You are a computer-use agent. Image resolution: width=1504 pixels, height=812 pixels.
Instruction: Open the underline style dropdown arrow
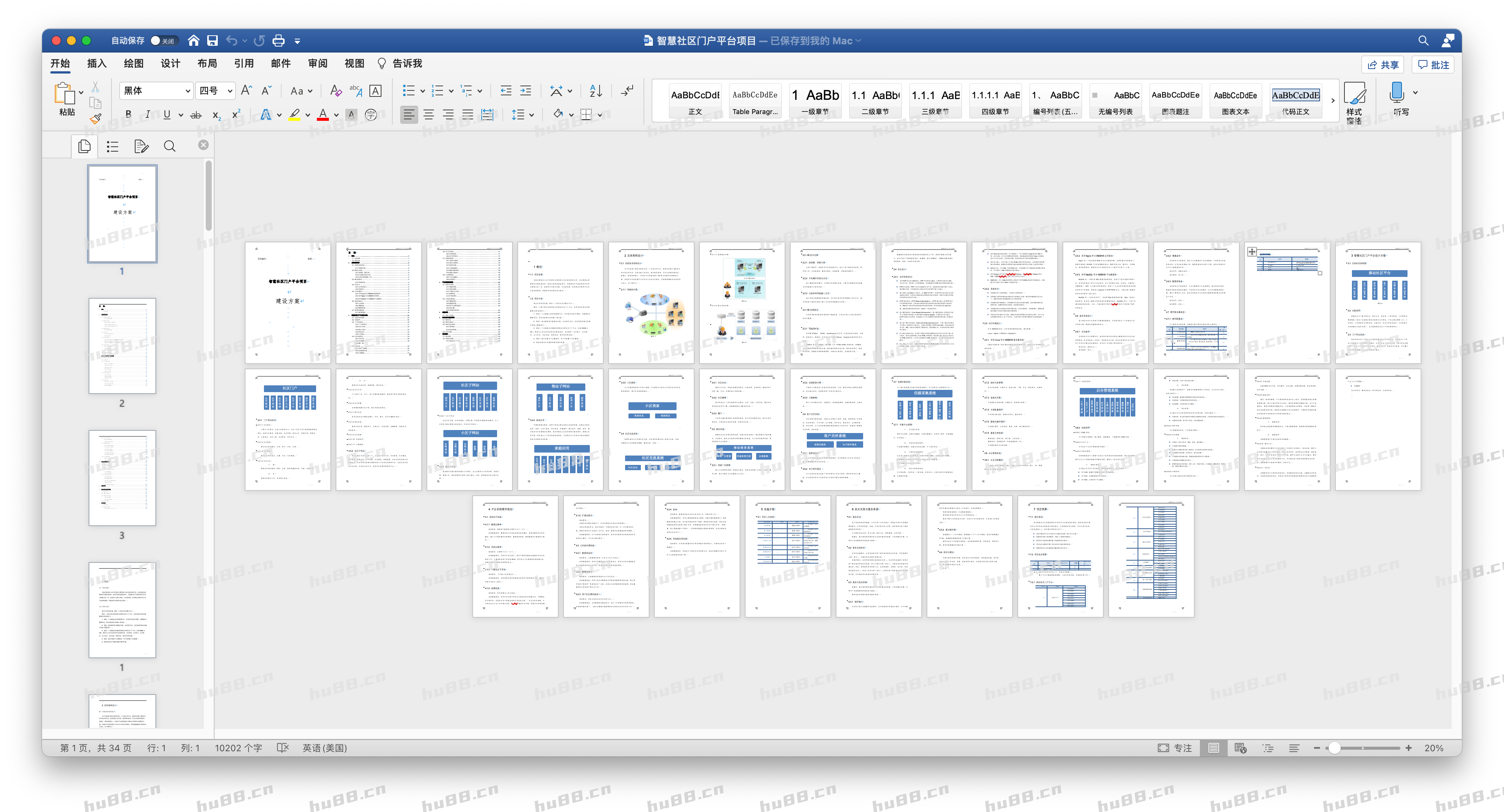[x=181, y=115]
